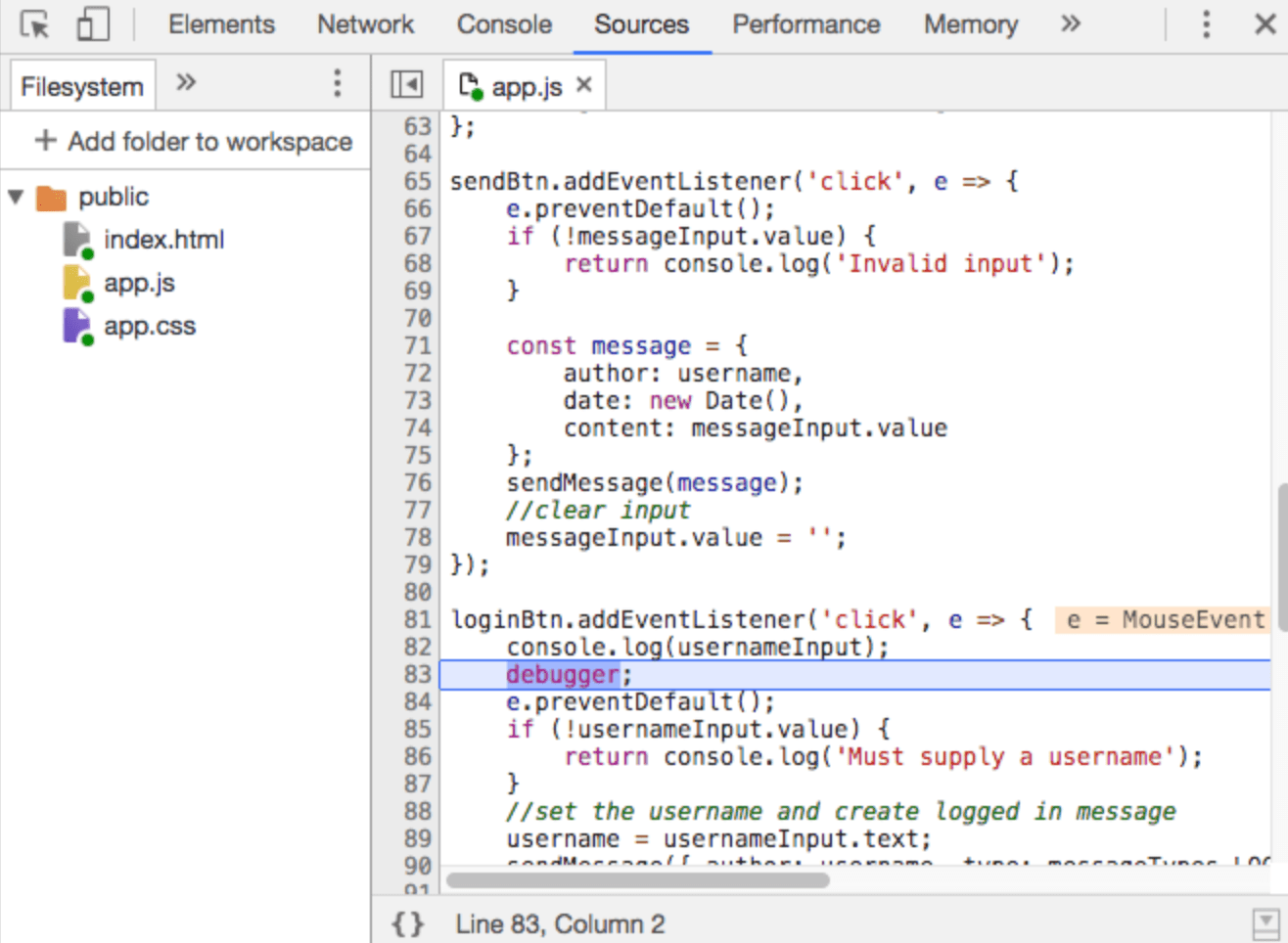Toggle the device toolbar mode
The height and width of the screenshot is (943, 1288).
click(x=92, y=24)
